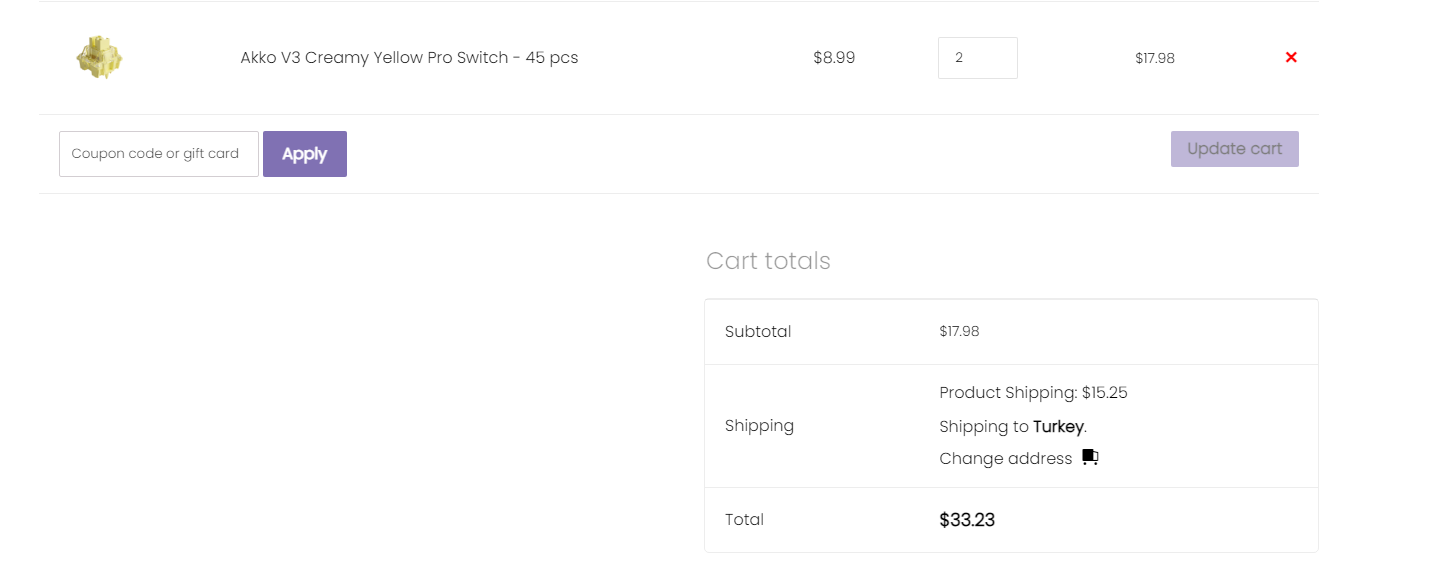This screenshot has width=1453, height=571.
Task: Click the Shipping row label
Action: [x=759, y=426]
